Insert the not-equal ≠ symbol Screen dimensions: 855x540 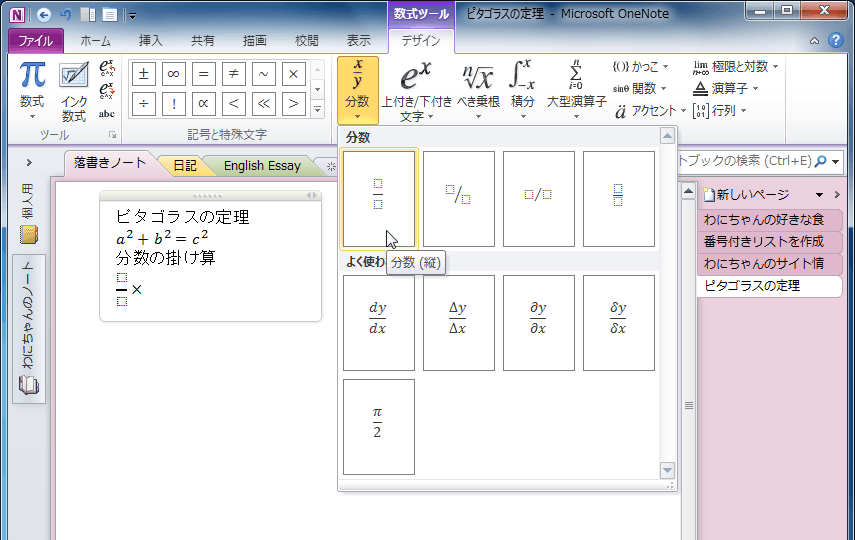coord(233,74)
